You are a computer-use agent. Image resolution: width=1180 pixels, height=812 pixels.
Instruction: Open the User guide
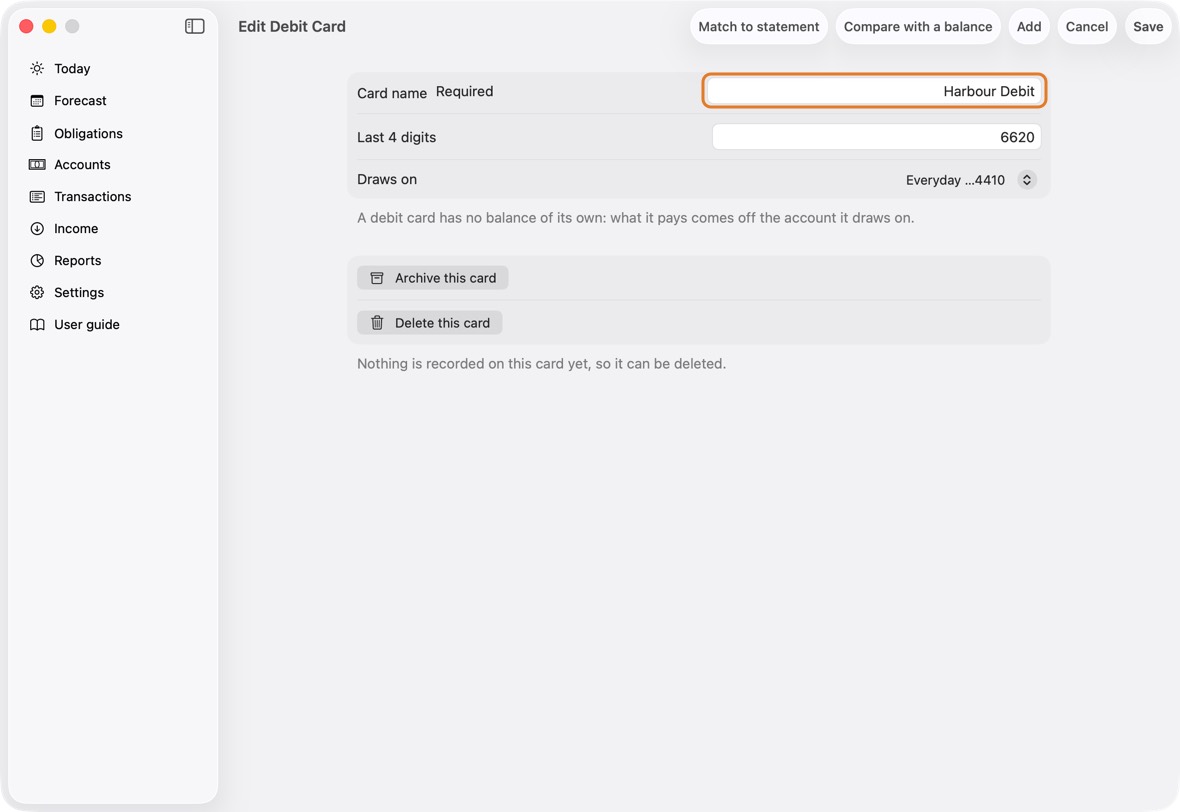pyautogui.click(x=87, y=324)
